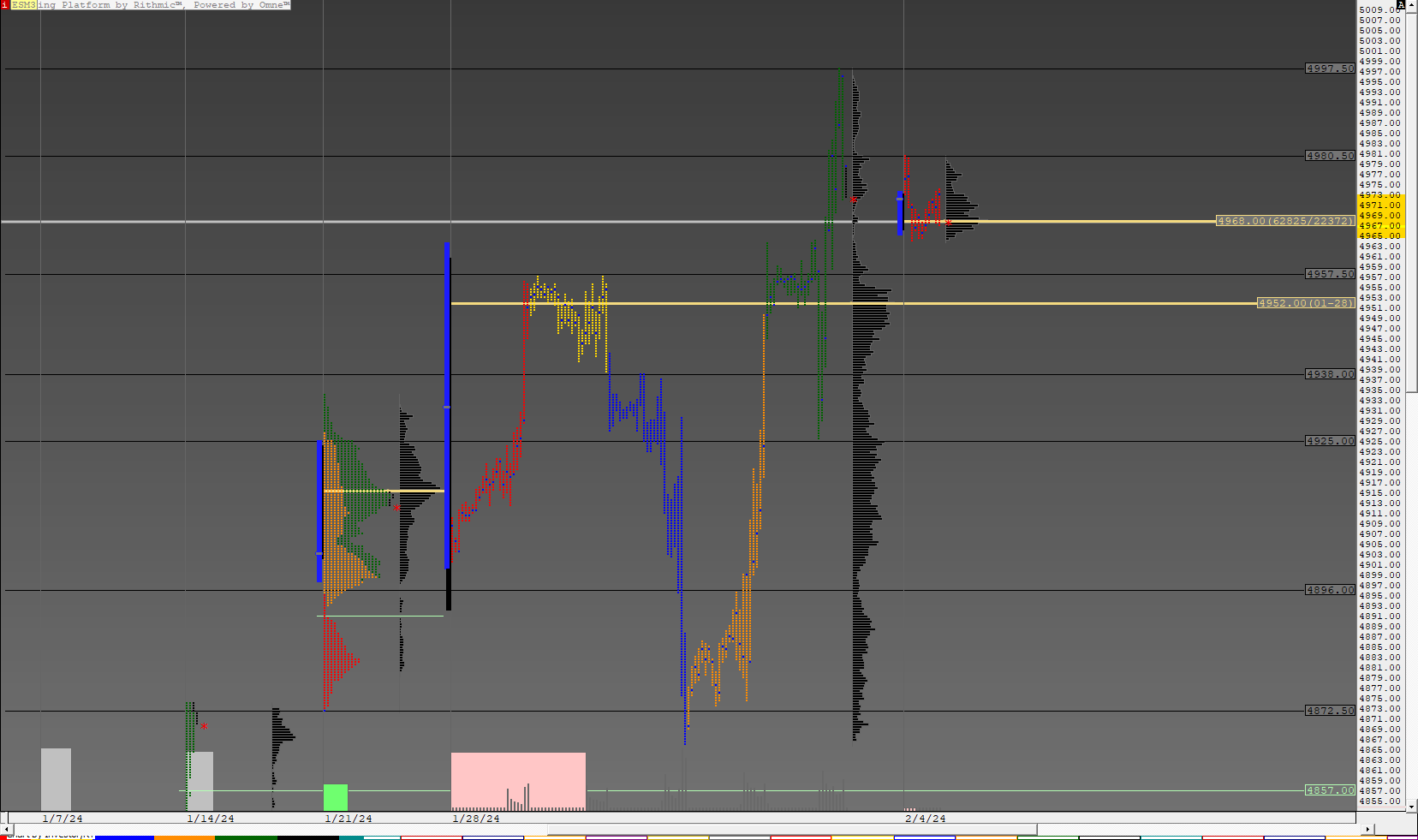Select the 4872.50 price level label

(x=1330, y=711)
